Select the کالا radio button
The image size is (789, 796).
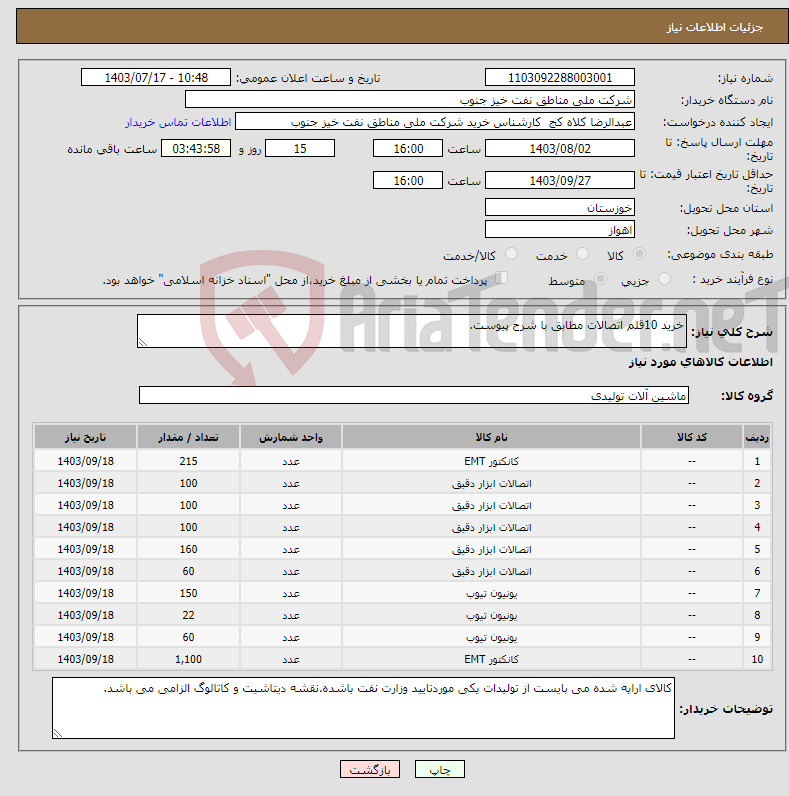coord(639,254)
